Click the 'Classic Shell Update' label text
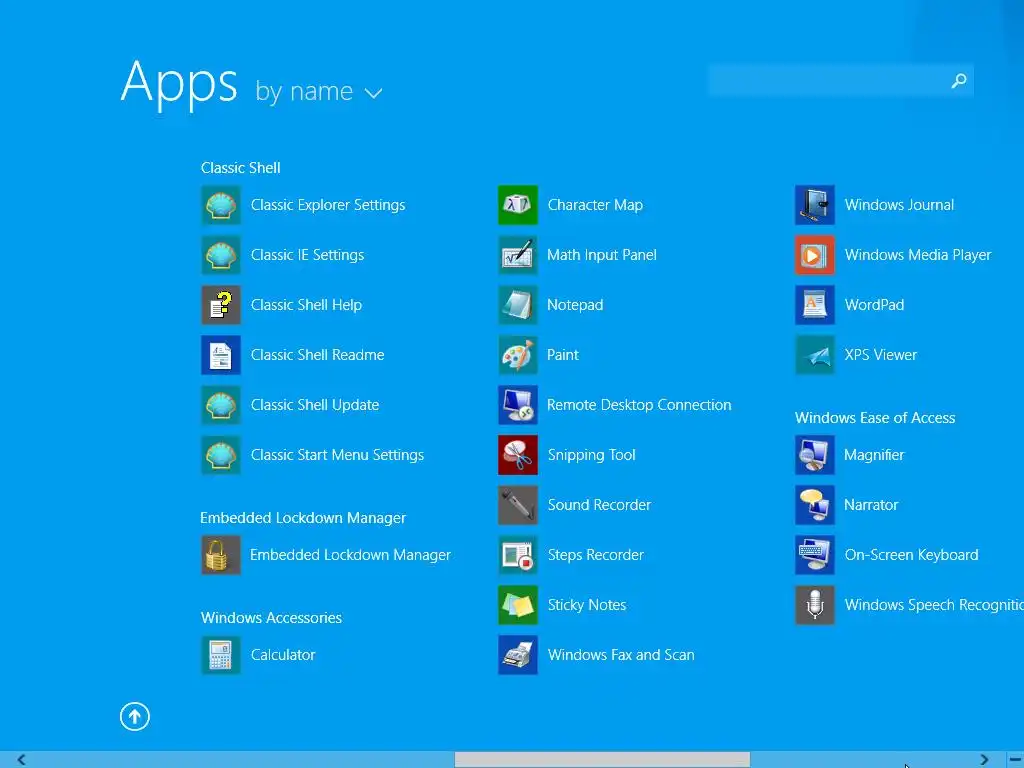Viewport: 1024px width, 768px height. pyautogui.click(x=315, y=405)
